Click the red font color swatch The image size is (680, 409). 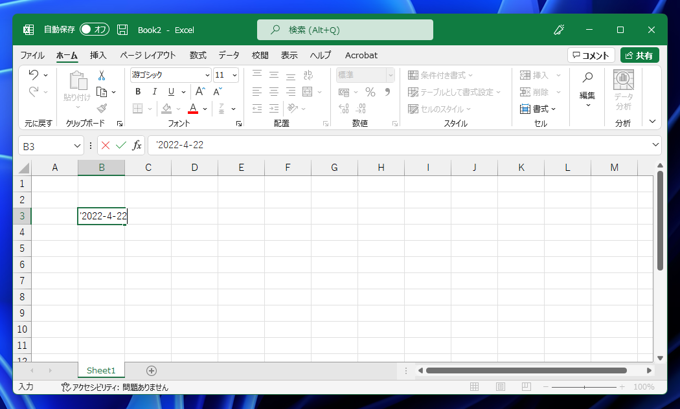pyautogui.click(x=193, y=109)
